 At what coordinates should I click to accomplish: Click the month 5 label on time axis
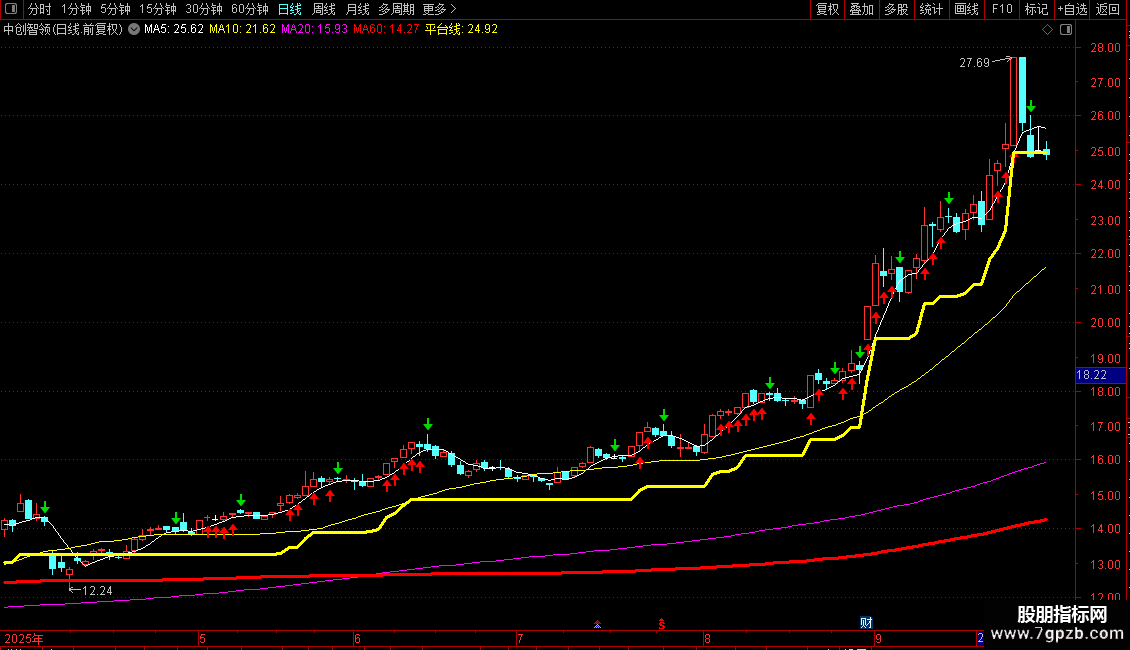pos(203,638)
